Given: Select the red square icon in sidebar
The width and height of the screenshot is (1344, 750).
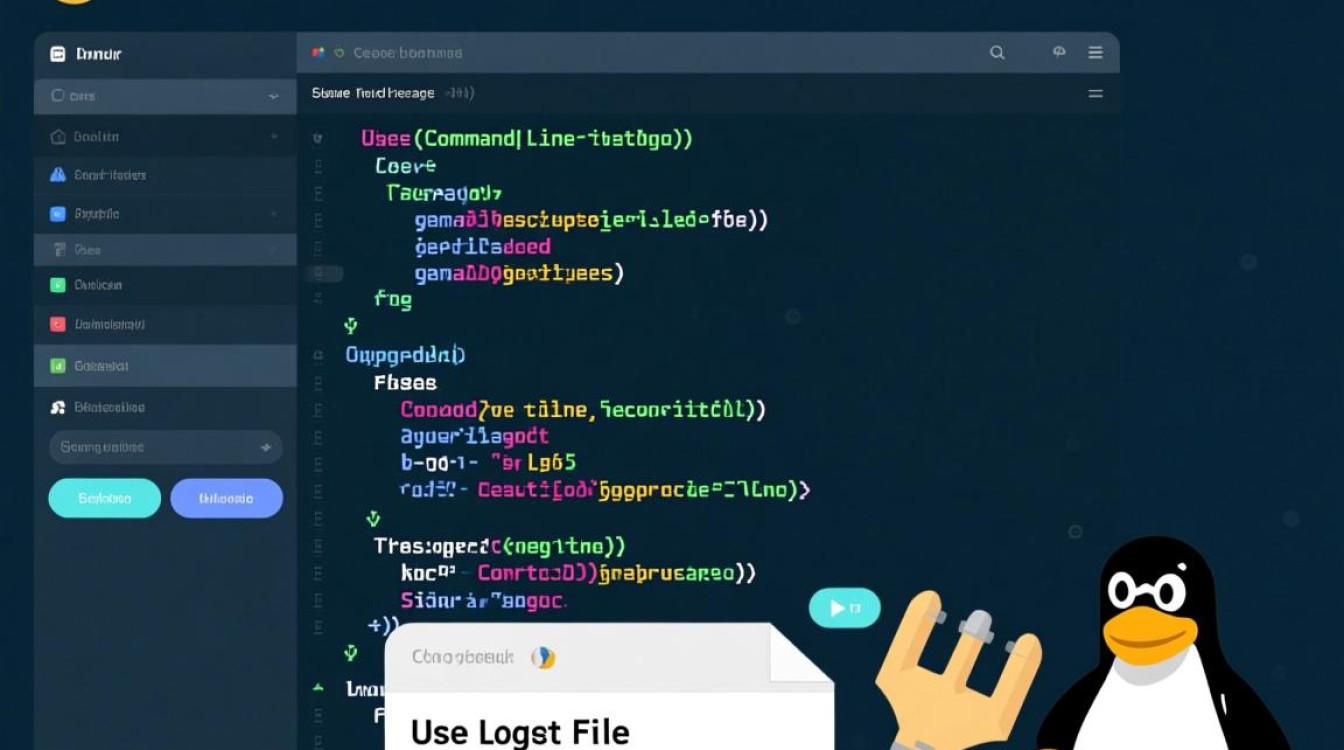Looking at the screenshot, I should 57,324.
